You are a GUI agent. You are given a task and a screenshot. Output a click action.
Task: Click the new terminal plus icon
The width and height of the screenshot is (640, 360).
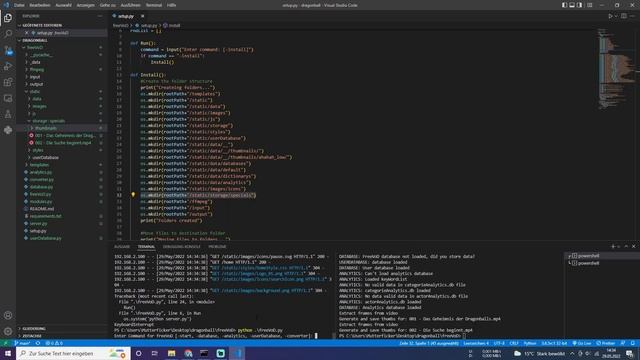tap(613, 247)
